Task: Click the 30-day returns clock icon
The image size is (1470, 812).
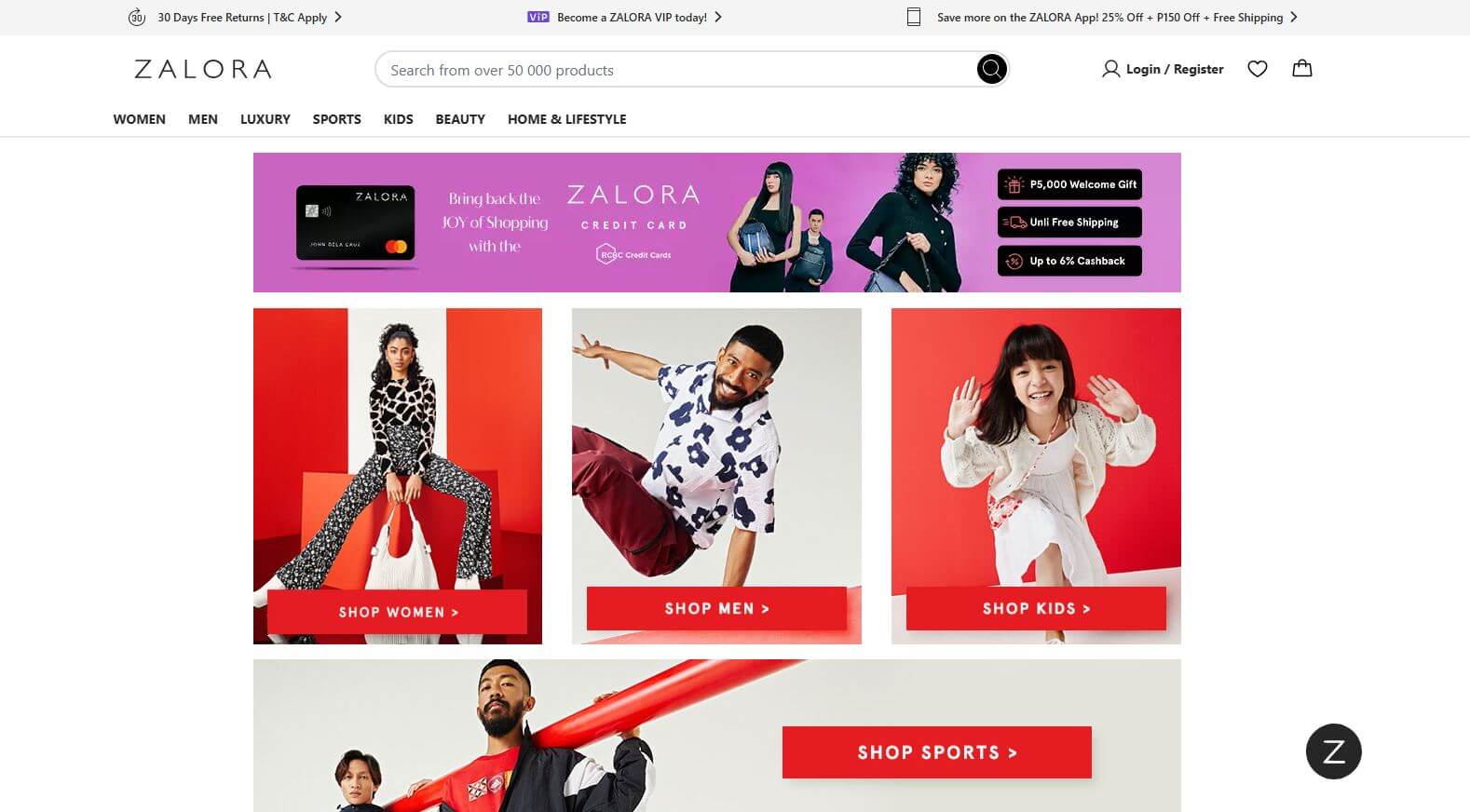Action: (x=137, y=17)
